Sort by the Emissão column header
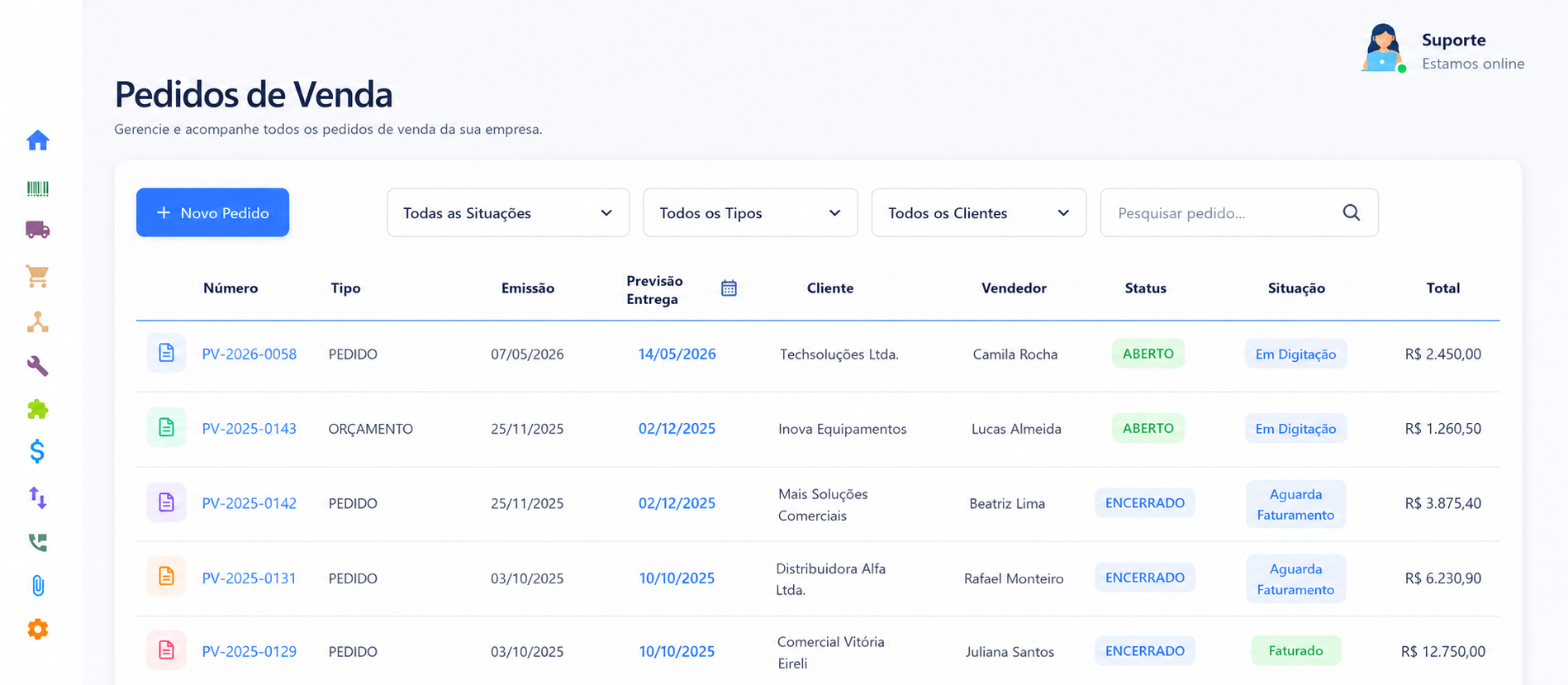1568x685 pixels. point(528,288)
